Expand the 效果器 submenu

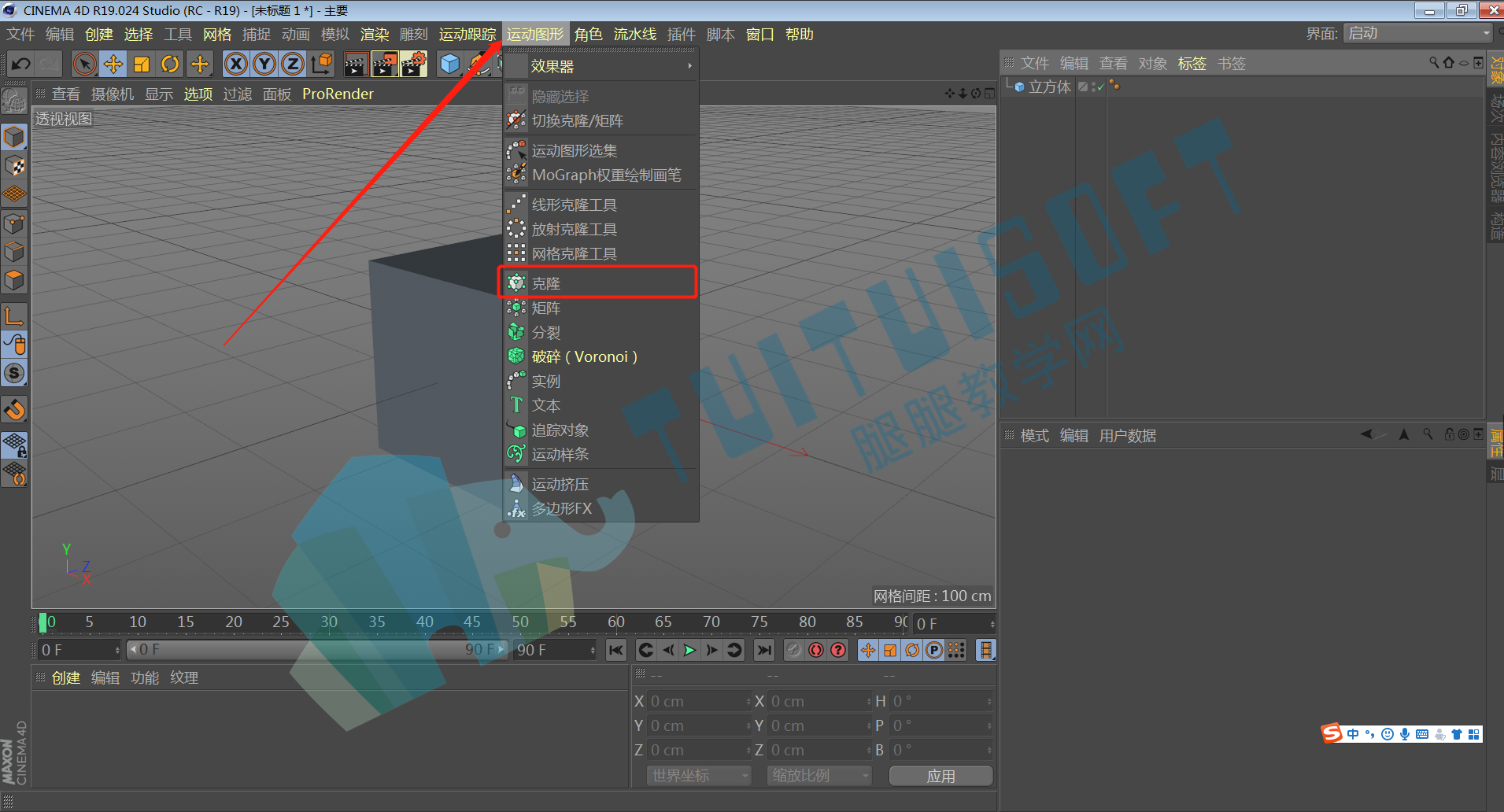click(x=600, y=67)
